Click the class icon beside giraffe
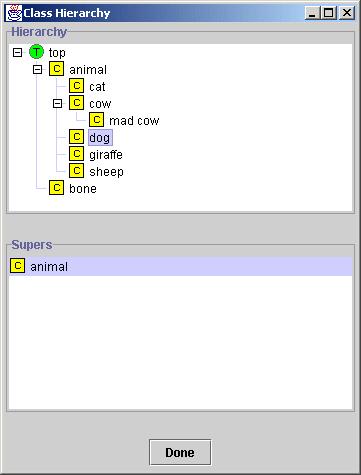Screen dimensions: 361x475 [x=77, y=154]
